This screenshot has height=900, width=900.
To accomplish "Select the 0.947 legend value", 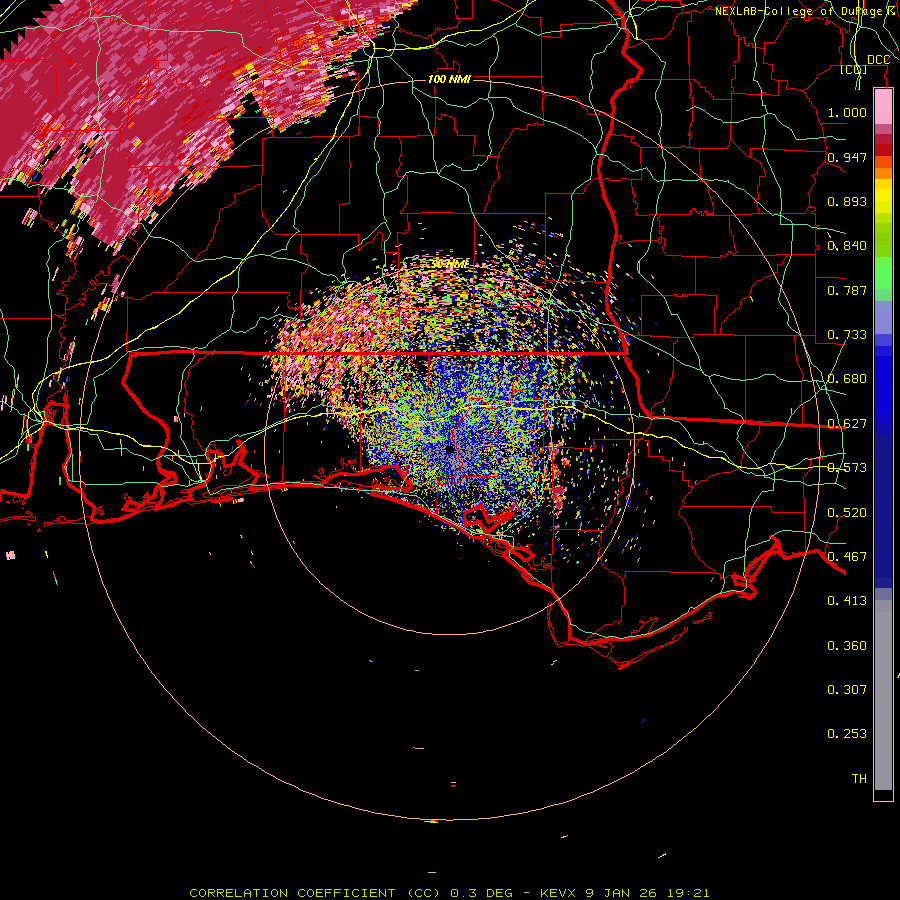I will [847, 157].
